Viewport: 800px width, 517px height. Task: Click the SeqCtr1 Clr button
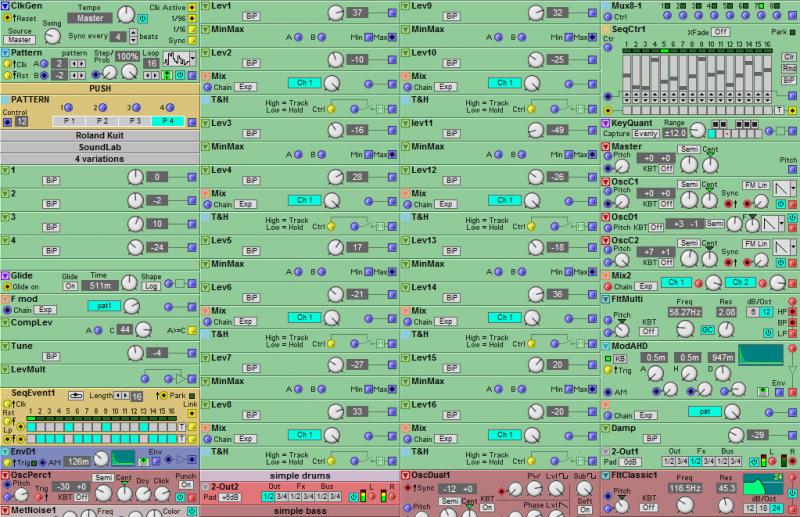coord(789,57)
